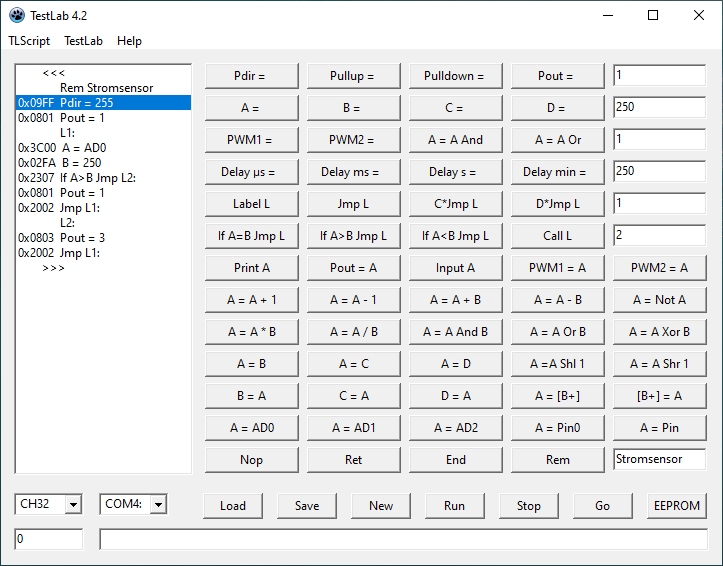Click the EEPROM button

676,506
